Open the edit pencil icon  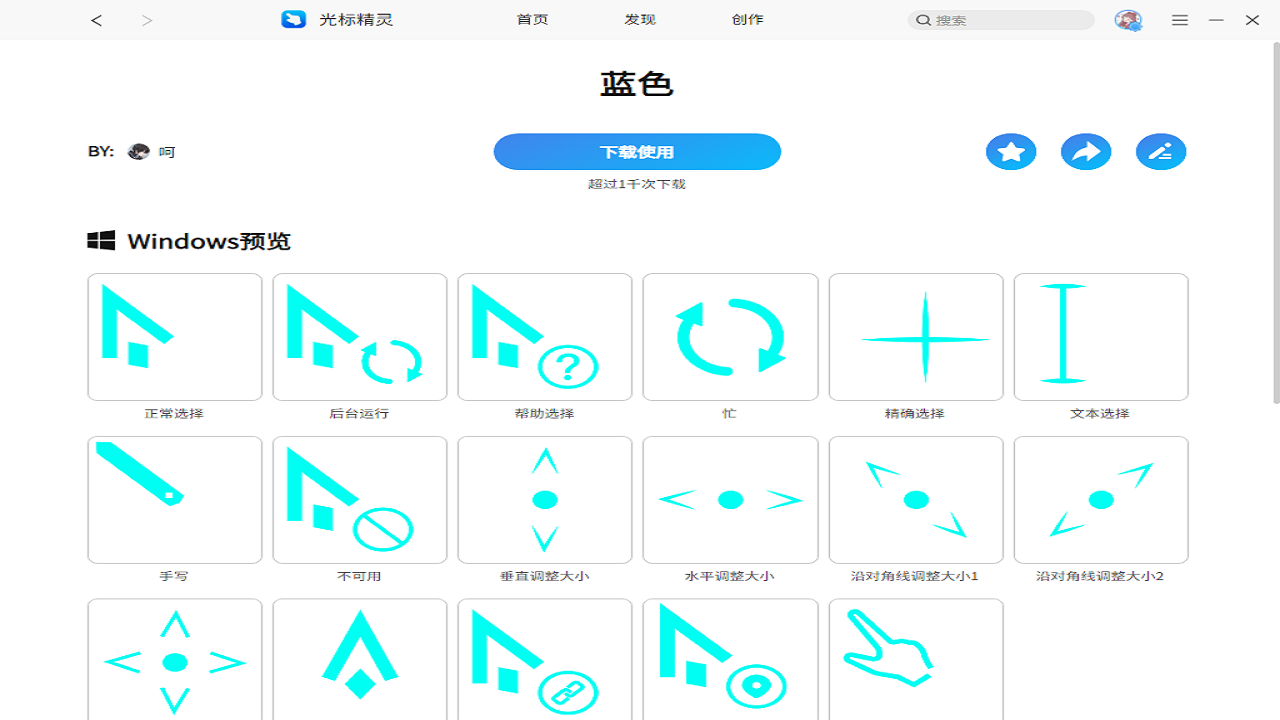[x=1160, y=151]
